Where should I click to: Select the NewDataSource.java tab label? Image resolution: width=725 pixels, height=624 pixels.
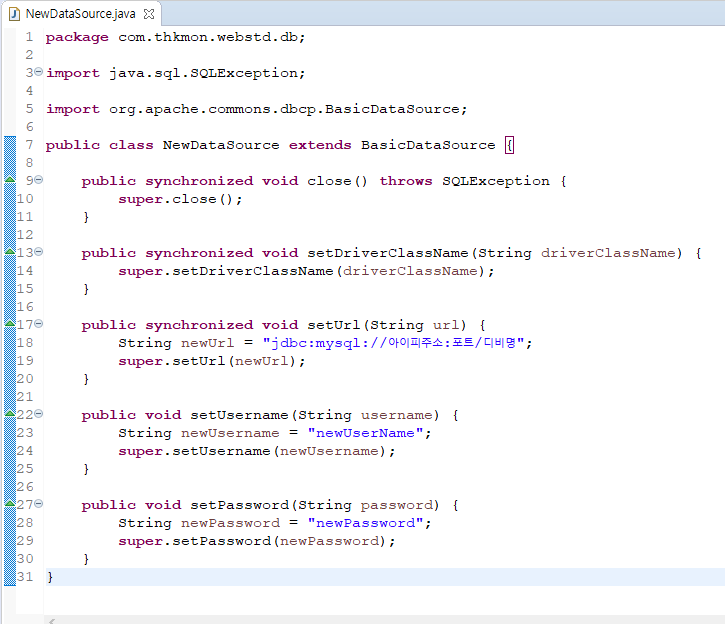tap(80, 15)
